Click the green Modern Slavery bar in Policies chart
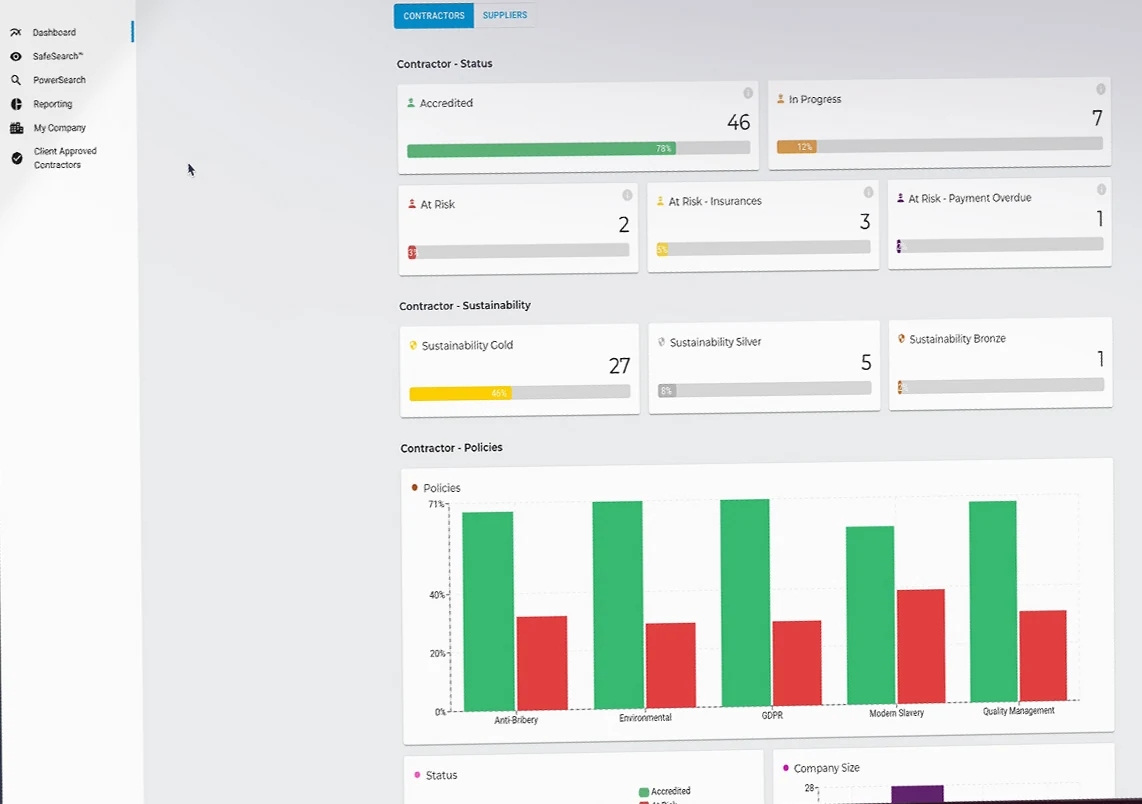This screenshot has width=1142, height=804. coord(870,615)
